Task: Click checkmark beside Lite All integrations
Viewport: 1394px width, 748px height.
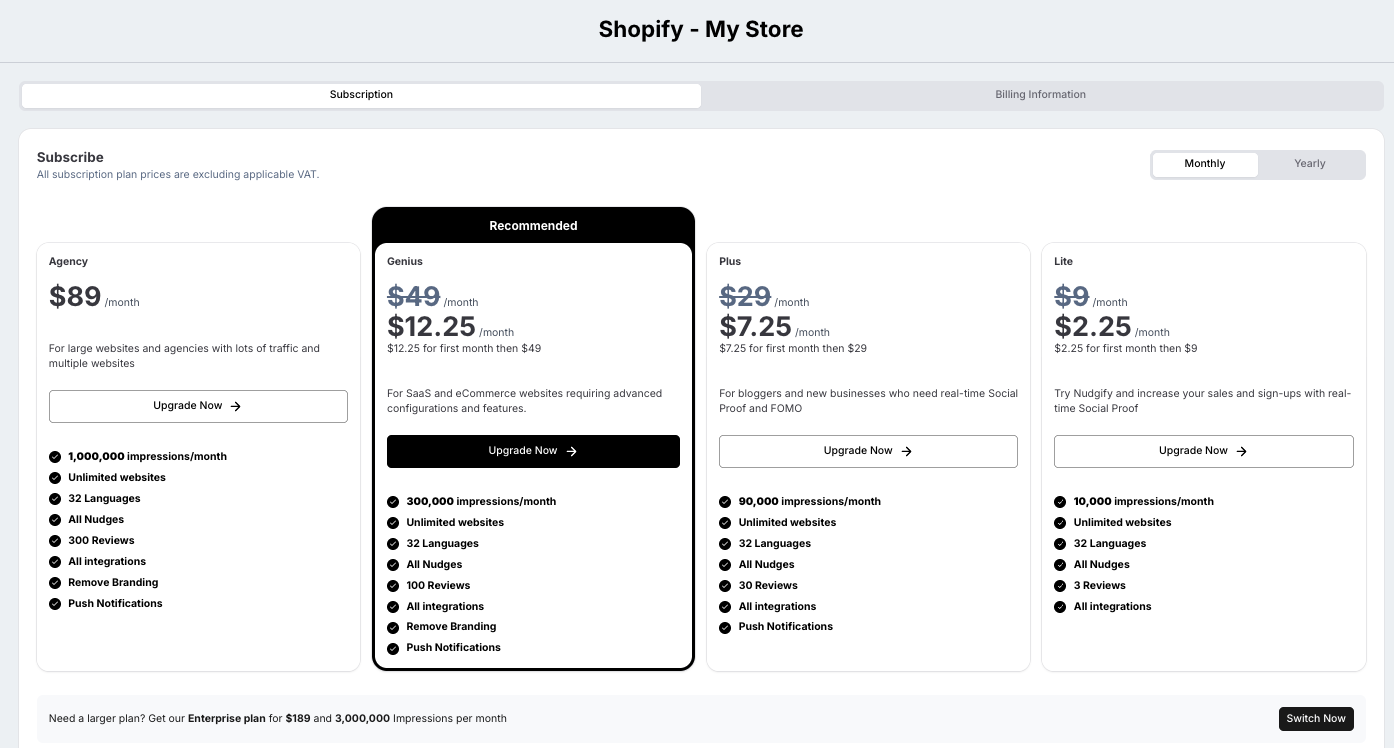Action: pyautogui.click(x=1060, y=607)
